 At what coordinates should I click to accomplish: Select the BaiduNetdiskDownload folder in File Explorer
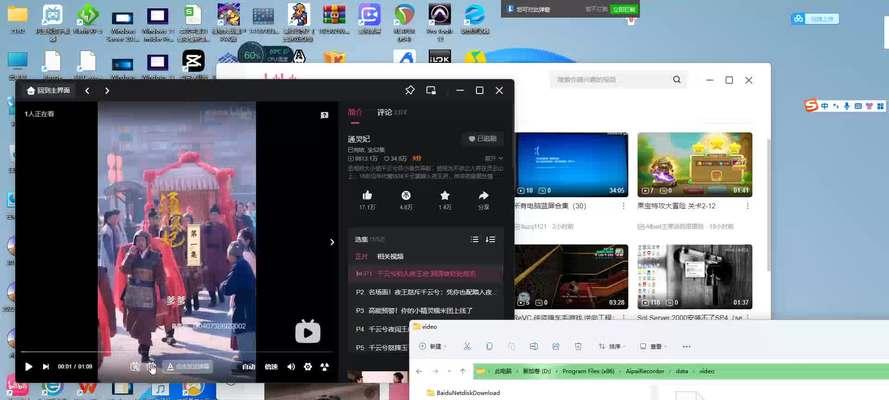pyautogui.click(x=463, y=393)
